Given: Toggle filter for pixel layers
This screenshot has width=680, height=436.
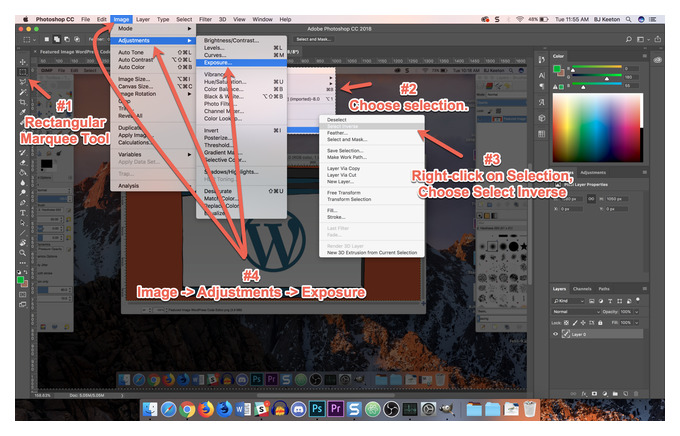Looking at the screenshot, I should [x=592, y=301].
